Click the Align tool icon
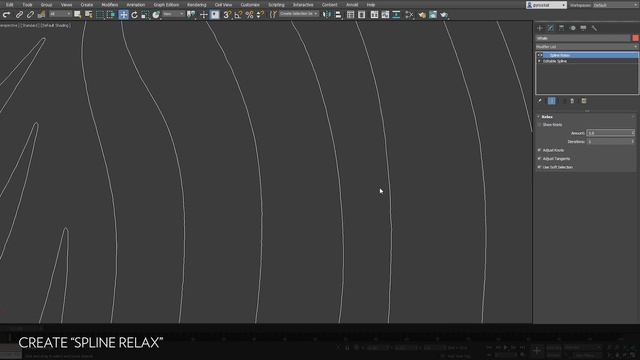This screenshot has width=640, height=360. 338,15
